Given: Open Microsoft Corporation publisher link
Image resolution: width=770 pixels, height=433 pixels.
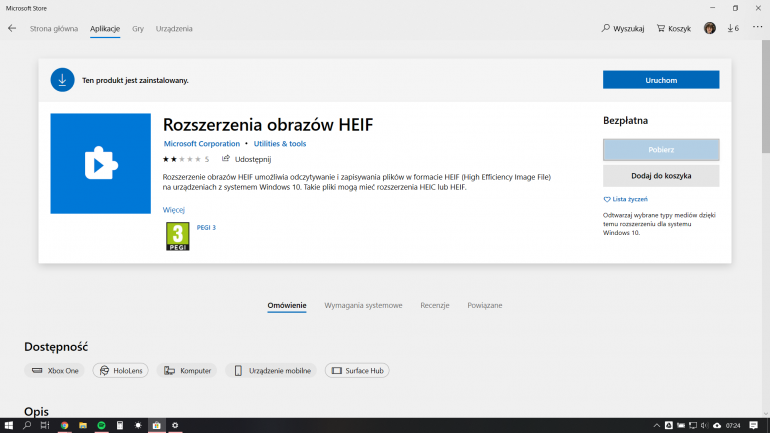Looking at the screenshot, I should [x=201, y=143].
